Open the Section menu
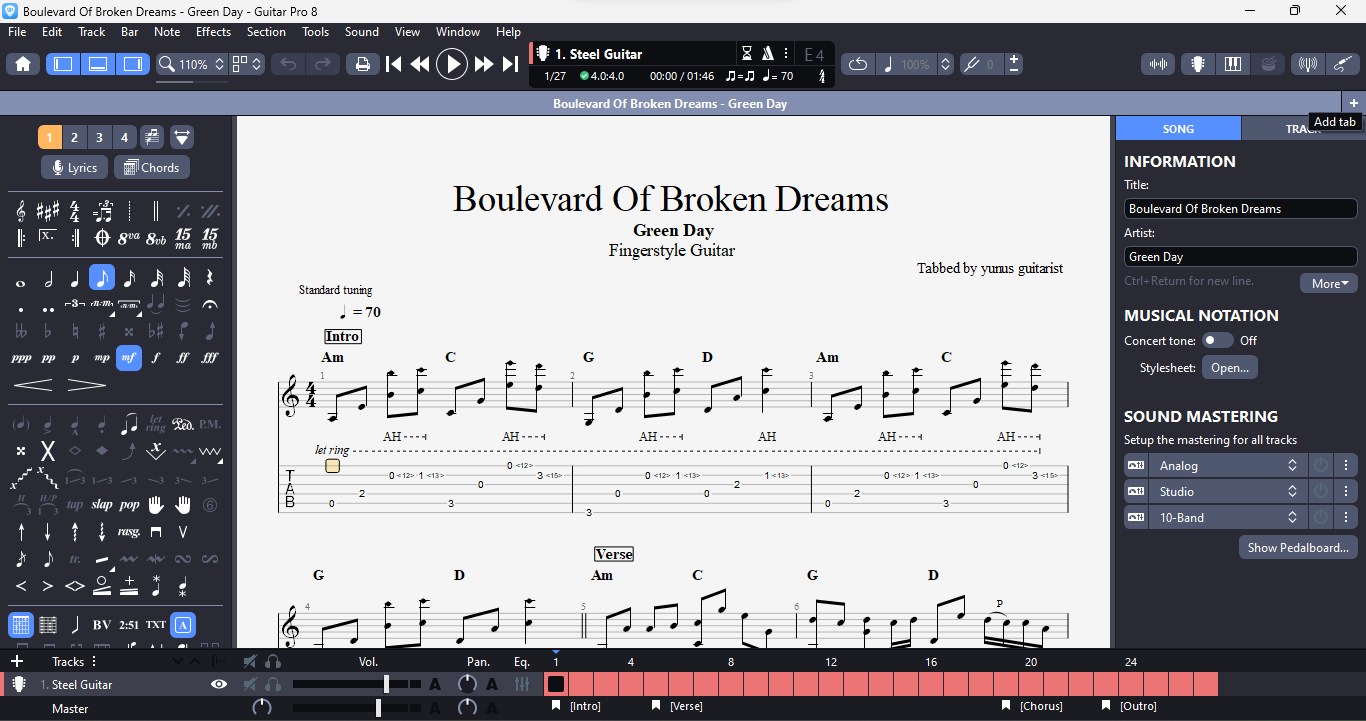 point(266,32)
